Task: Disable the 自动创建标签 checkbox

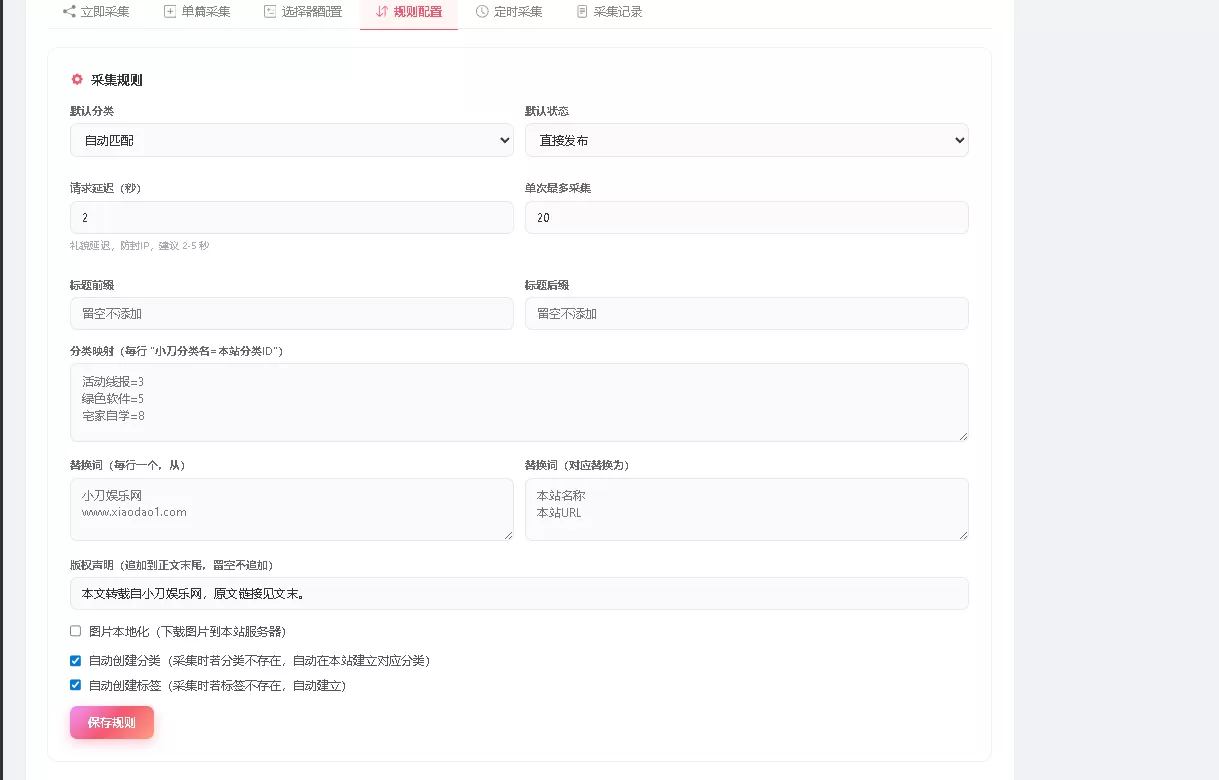Action: [x=75, y=684]
